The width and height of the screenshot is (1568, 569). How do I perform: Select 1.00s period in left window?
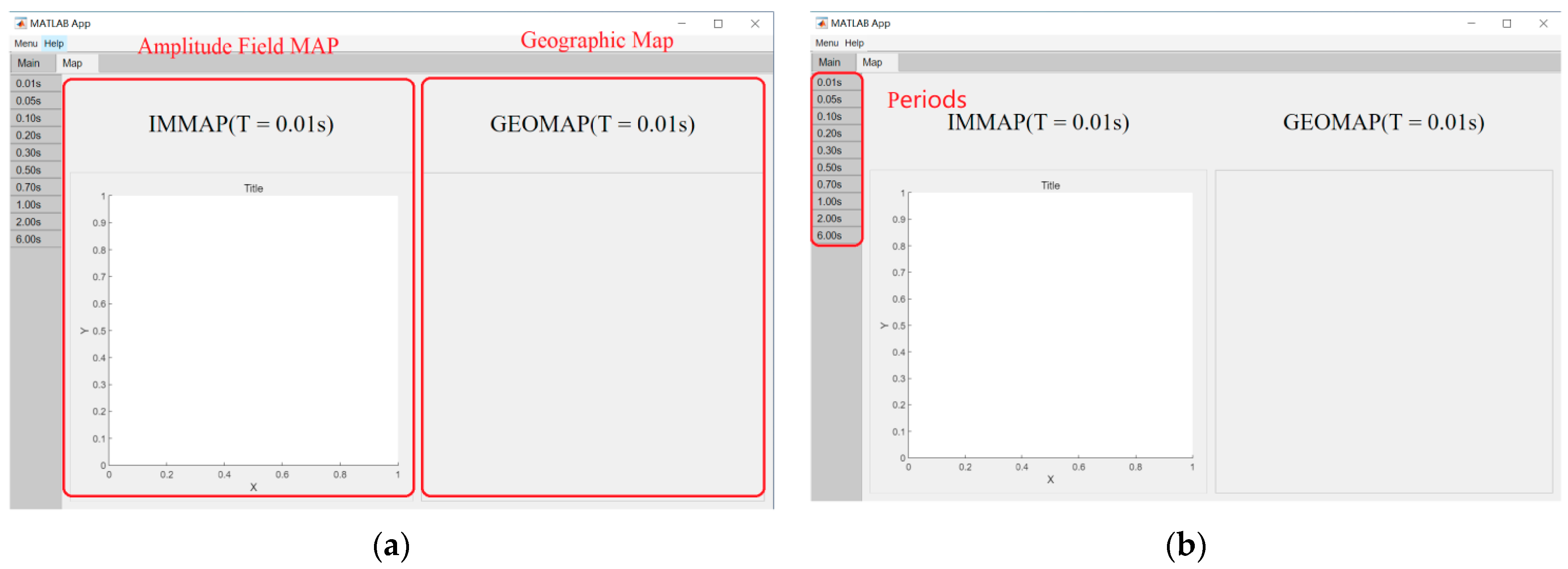pyautogui.click(x=29, y=205)
